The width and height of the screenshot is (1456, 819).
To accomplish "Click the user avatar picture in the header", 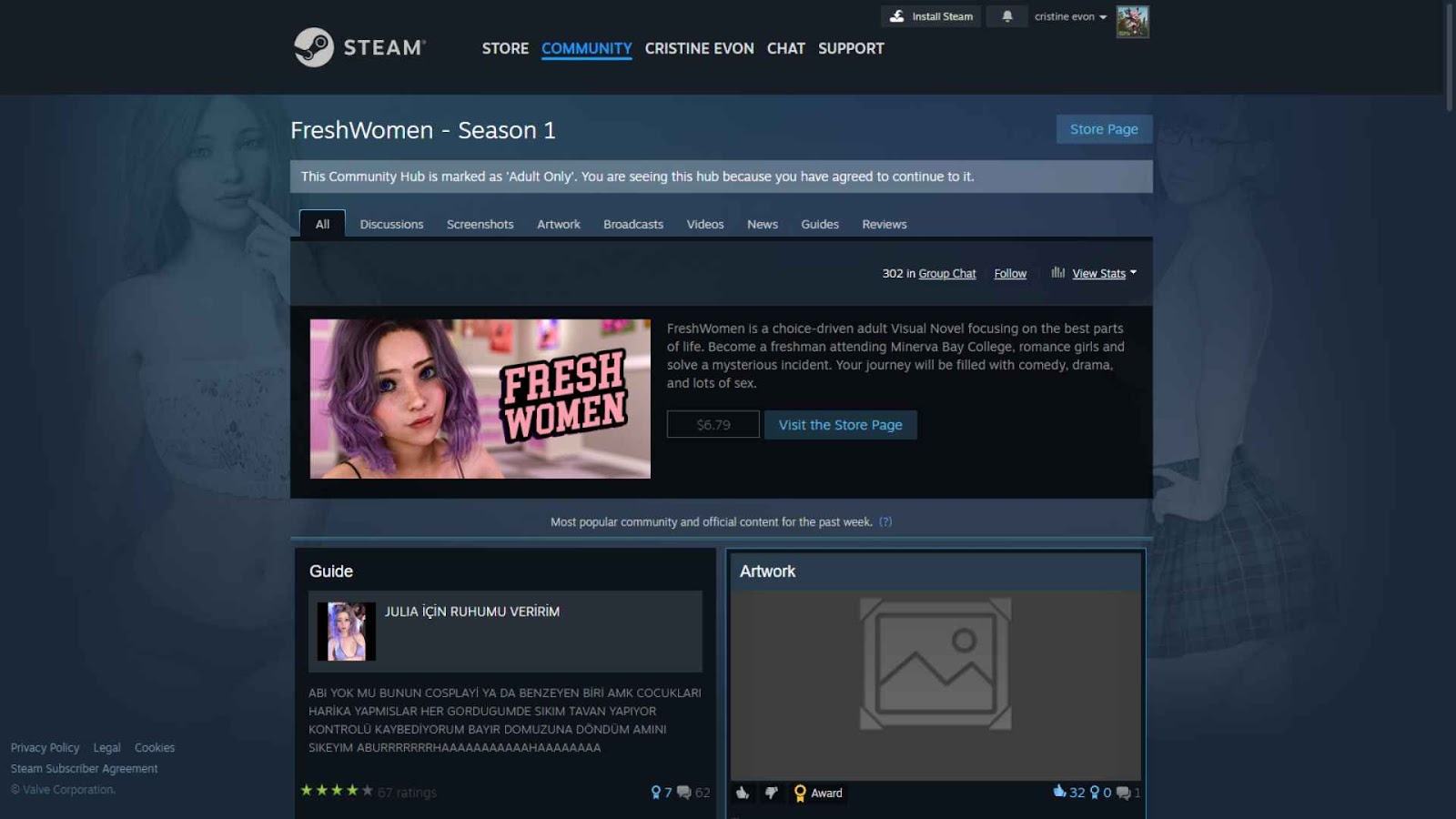I will 1133,22.
